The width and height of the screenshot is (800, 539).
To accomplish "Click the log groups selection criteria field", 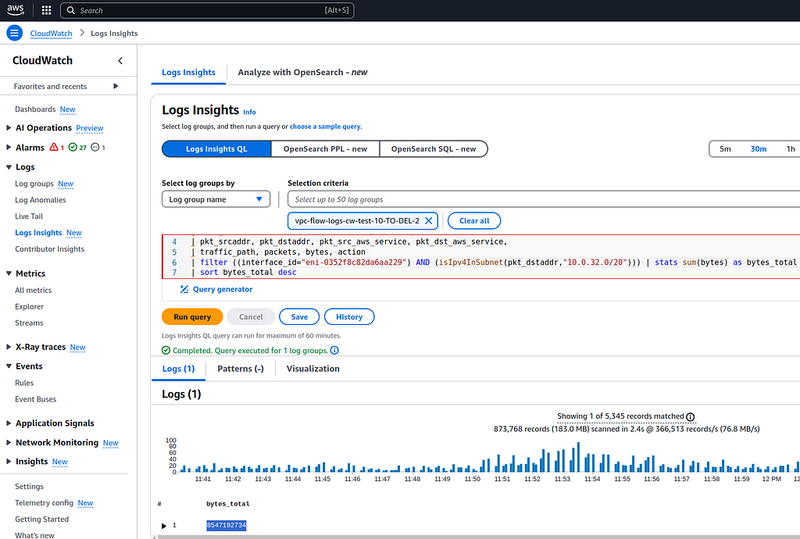I will [543, 199].
